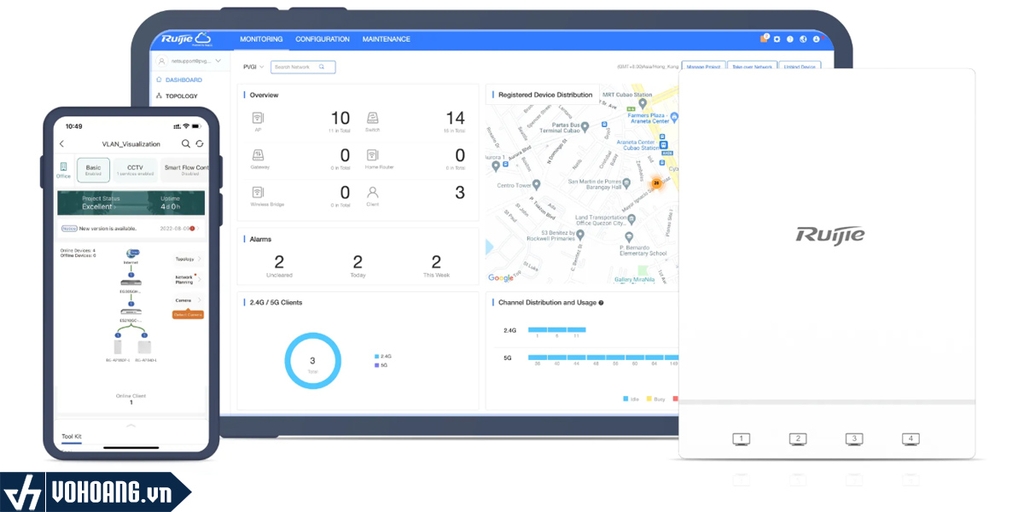Click the Client count 3 in Overview
The image size is (1024, 512).
(x=460, y=192)
